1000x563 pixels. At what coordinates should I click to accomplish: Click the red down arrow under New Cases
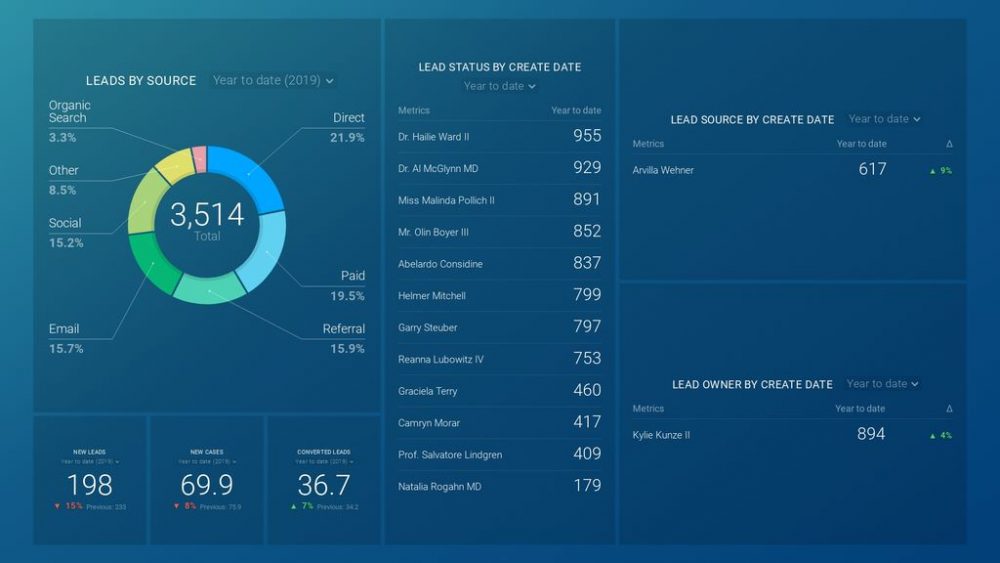tap(175, 507)
